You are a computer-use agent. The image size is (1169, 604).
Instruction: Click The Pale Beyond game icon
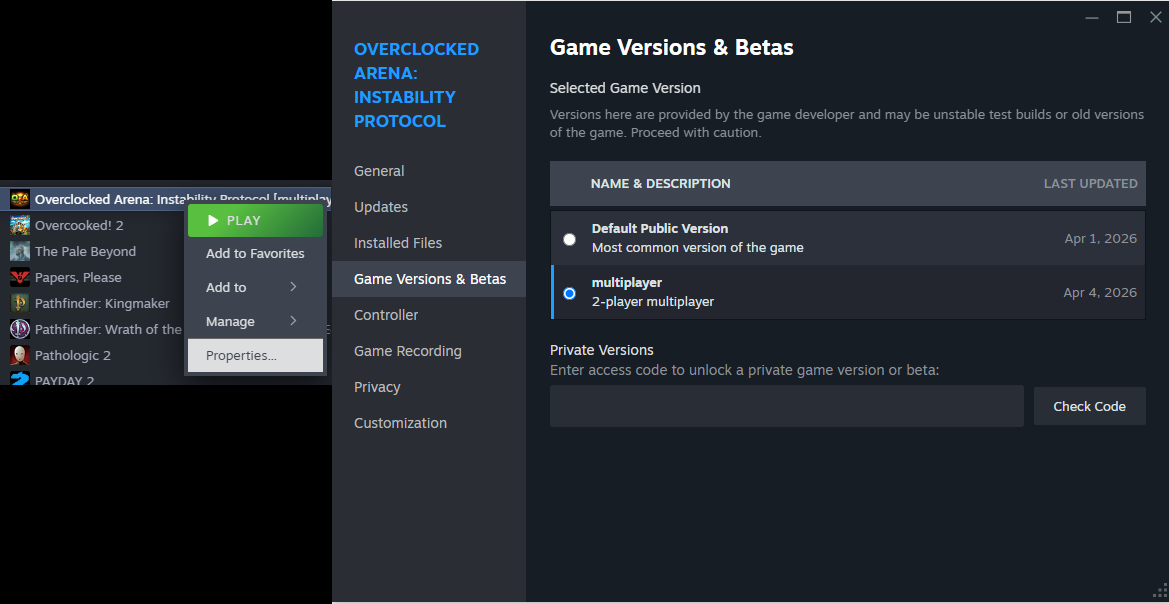click(x=20, y=251)
